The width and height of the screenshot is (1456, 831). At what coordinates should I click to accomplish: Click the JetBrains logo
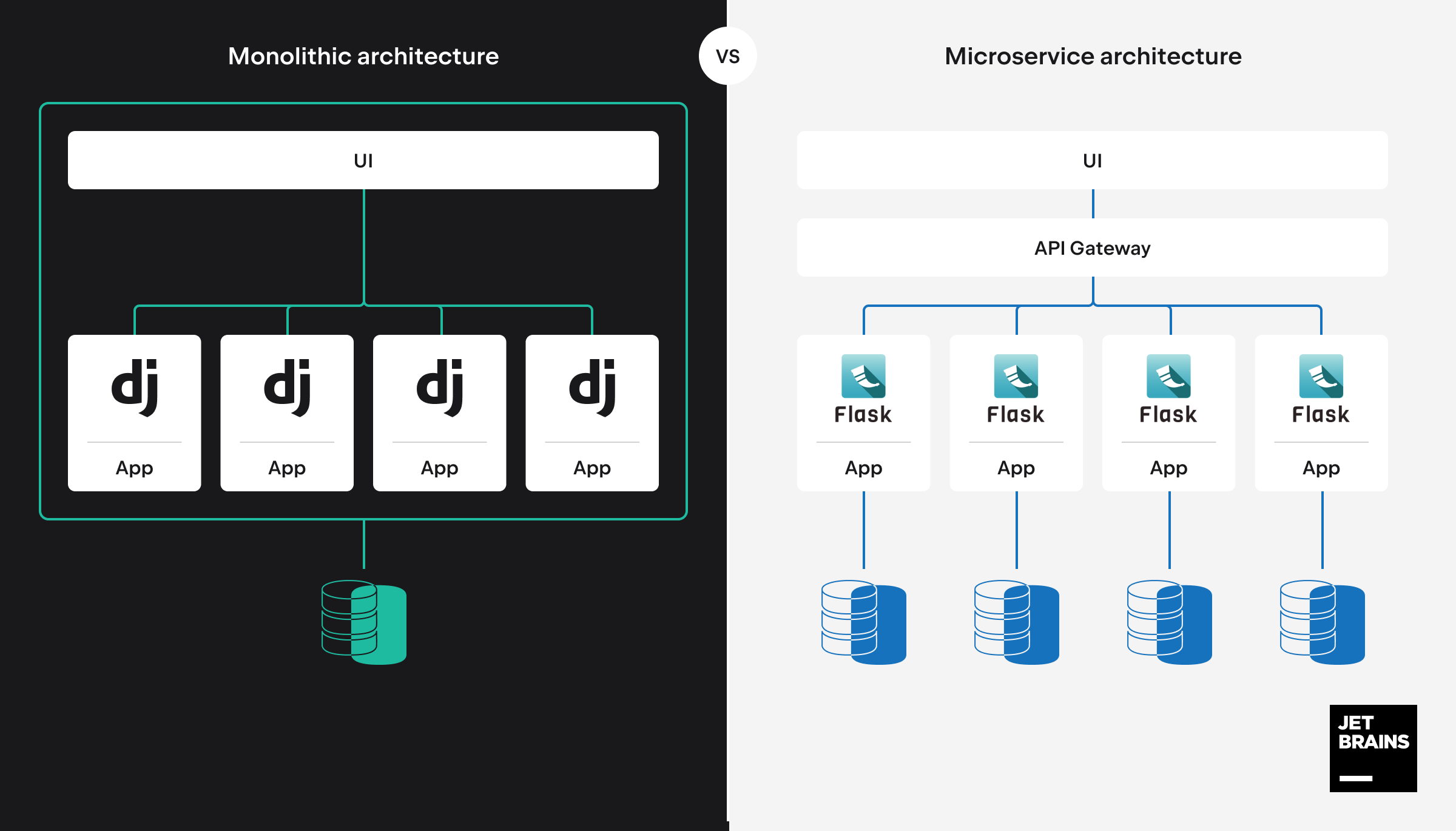click(x=1373, y=748)
